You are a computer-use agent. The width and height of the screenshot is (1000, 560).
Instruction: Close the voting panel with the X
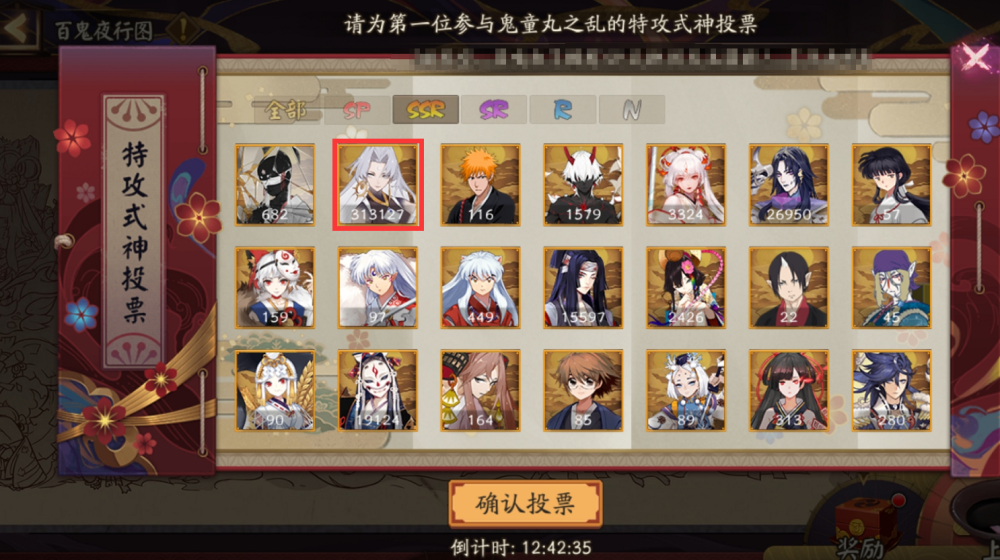(975, 58)
